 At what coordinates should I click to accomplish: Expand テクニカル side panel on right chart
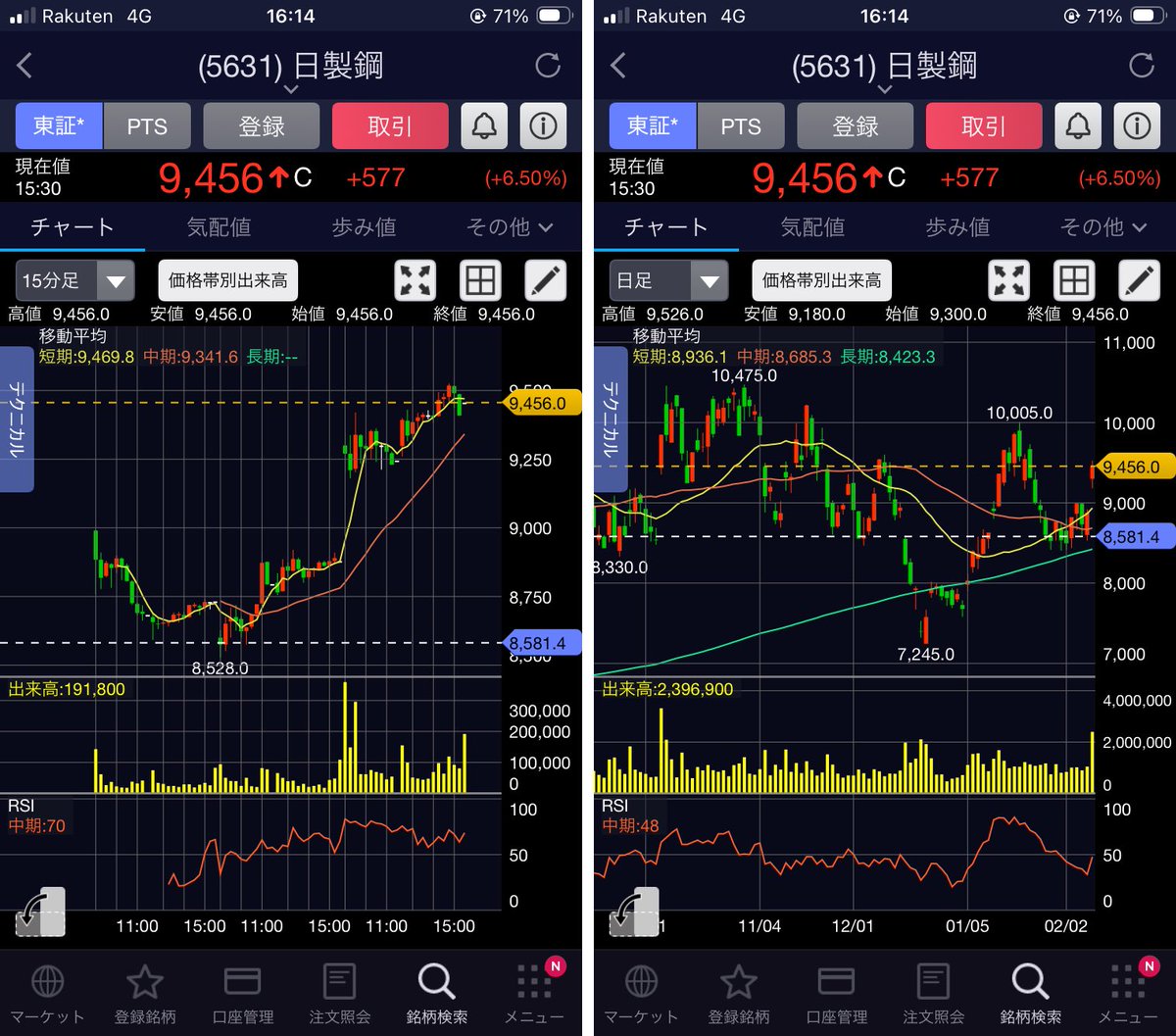coord(611,418)
